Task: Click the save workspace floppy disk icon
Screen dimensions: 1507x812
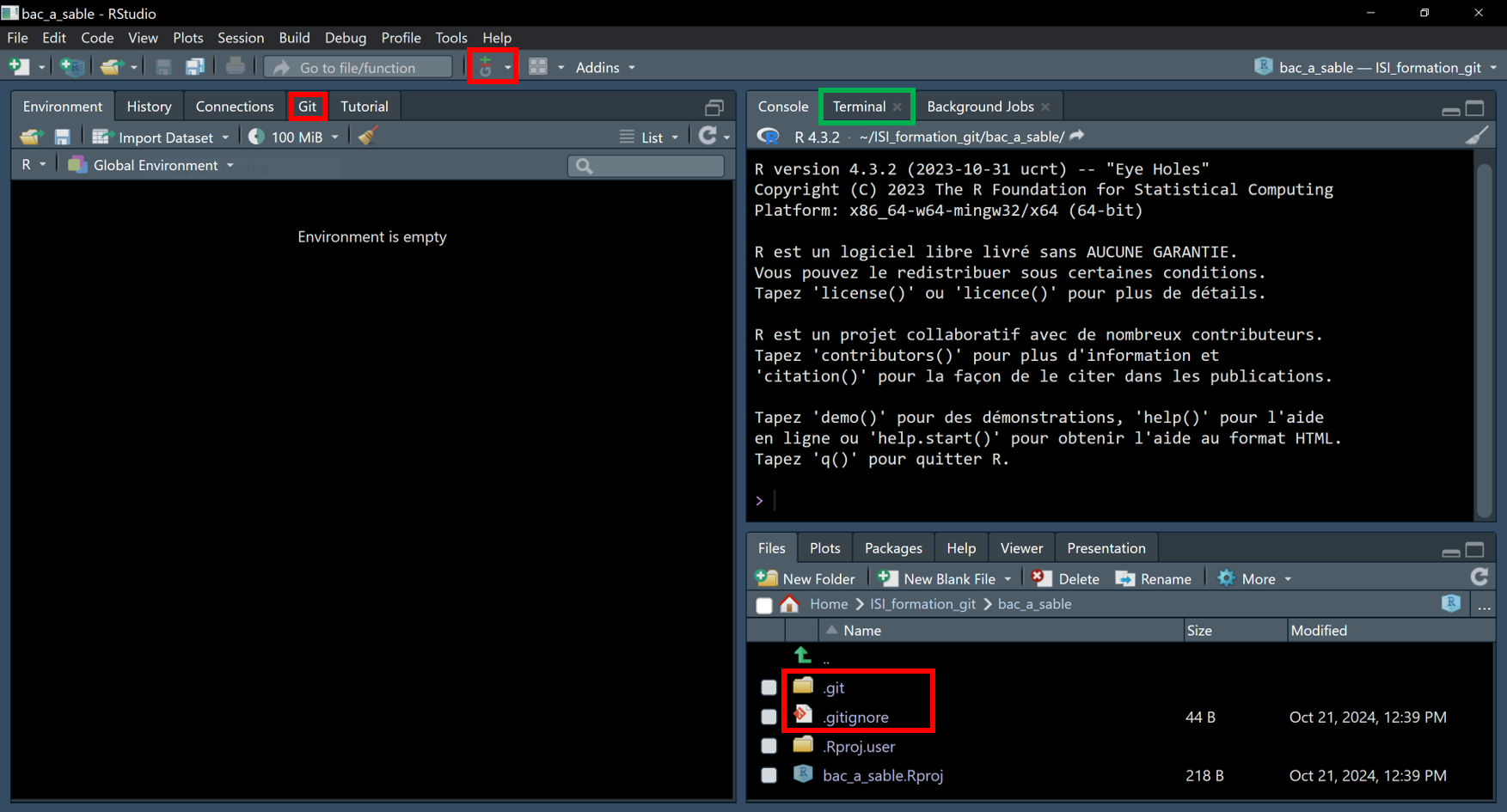Action: click(62, 137)
